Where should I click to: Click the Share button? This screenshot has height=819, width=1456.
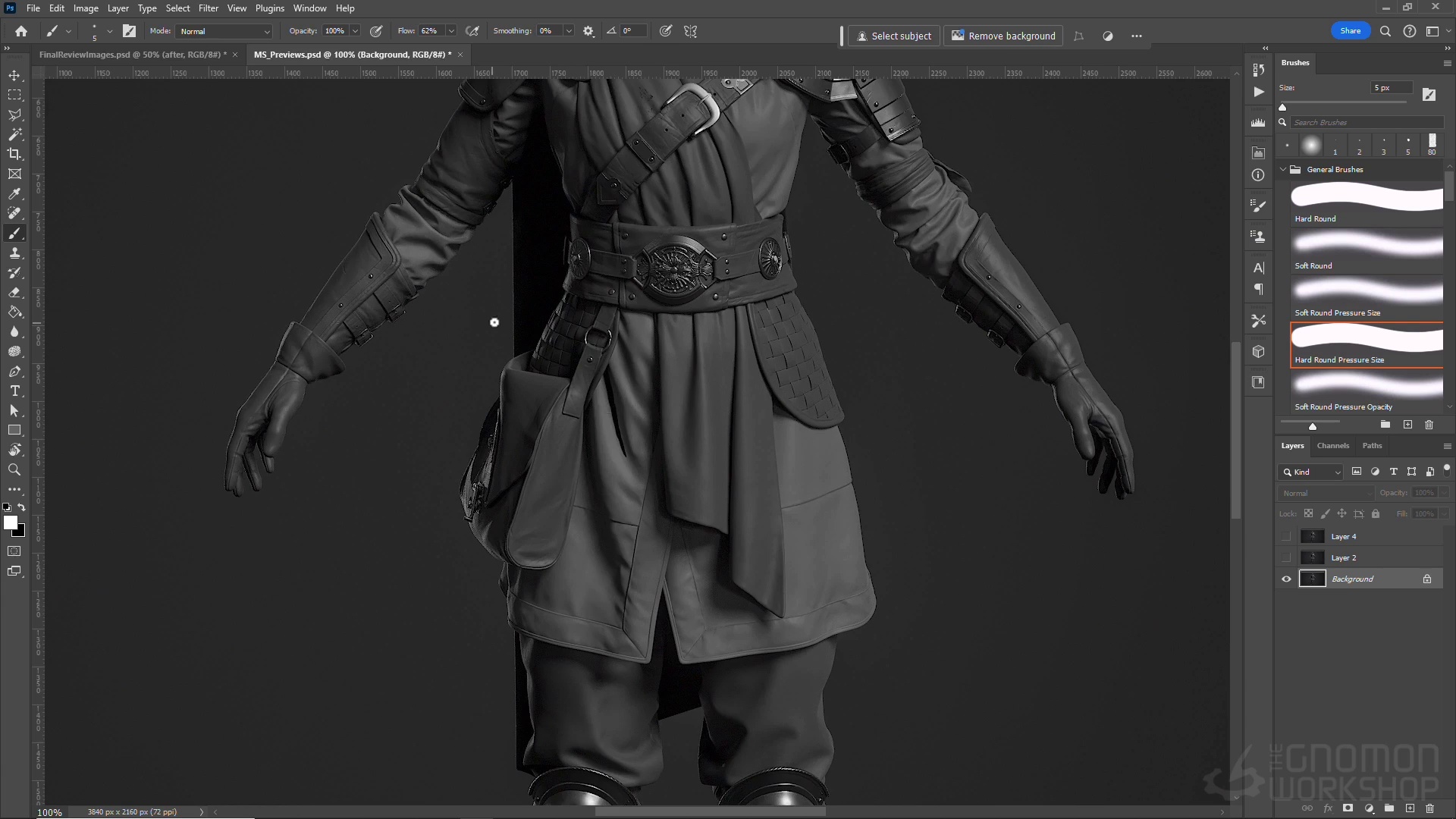coord(1351,31)
